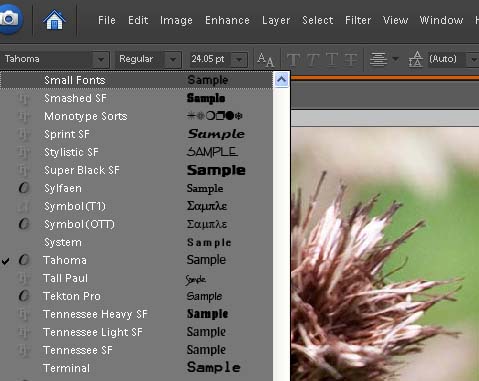This screenshot has height=381, width=479.
Task: Click the 24.05 pt font size field
Action: [210, 59]
